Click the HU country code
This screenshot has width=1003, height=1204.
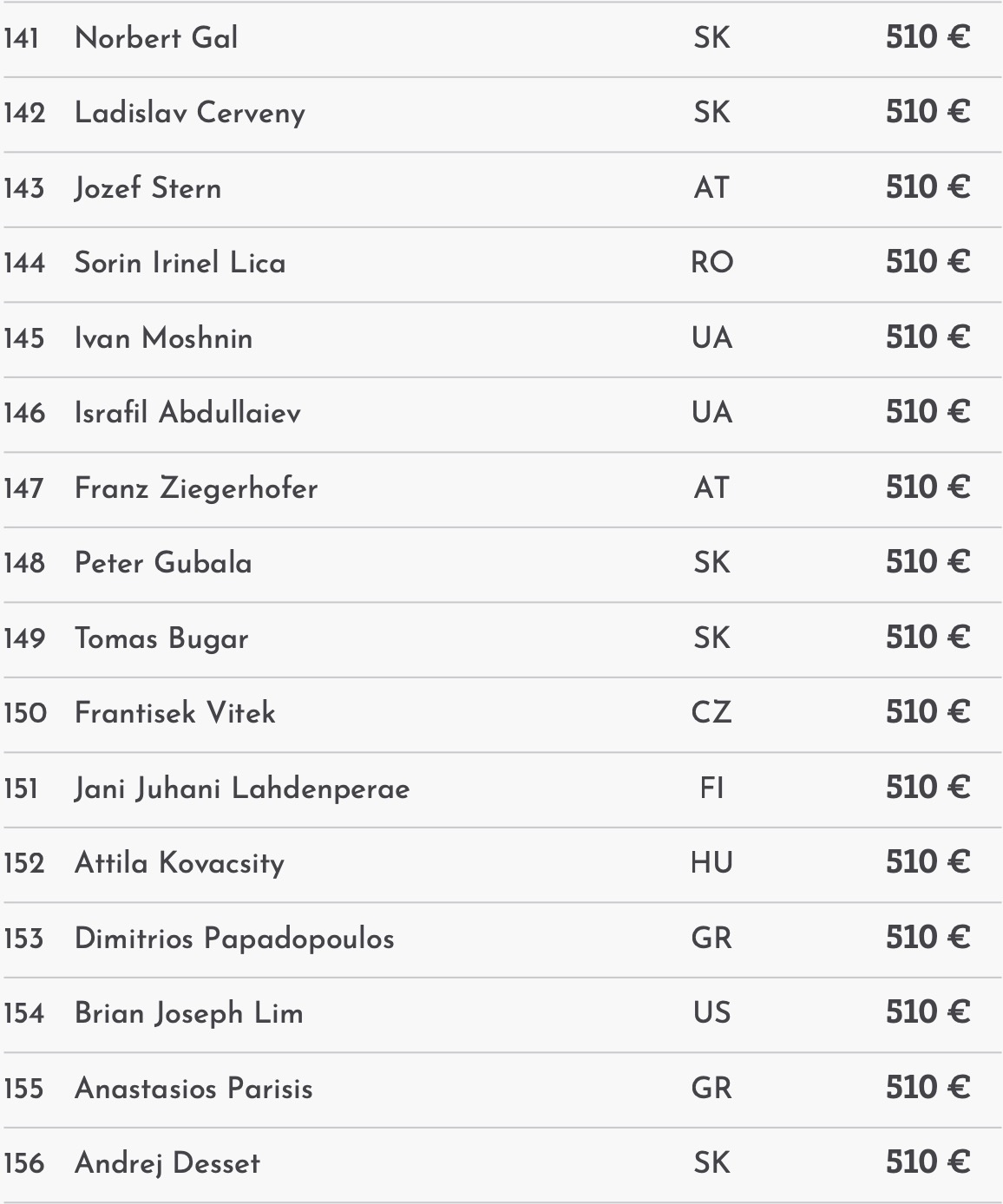(711, 863)
